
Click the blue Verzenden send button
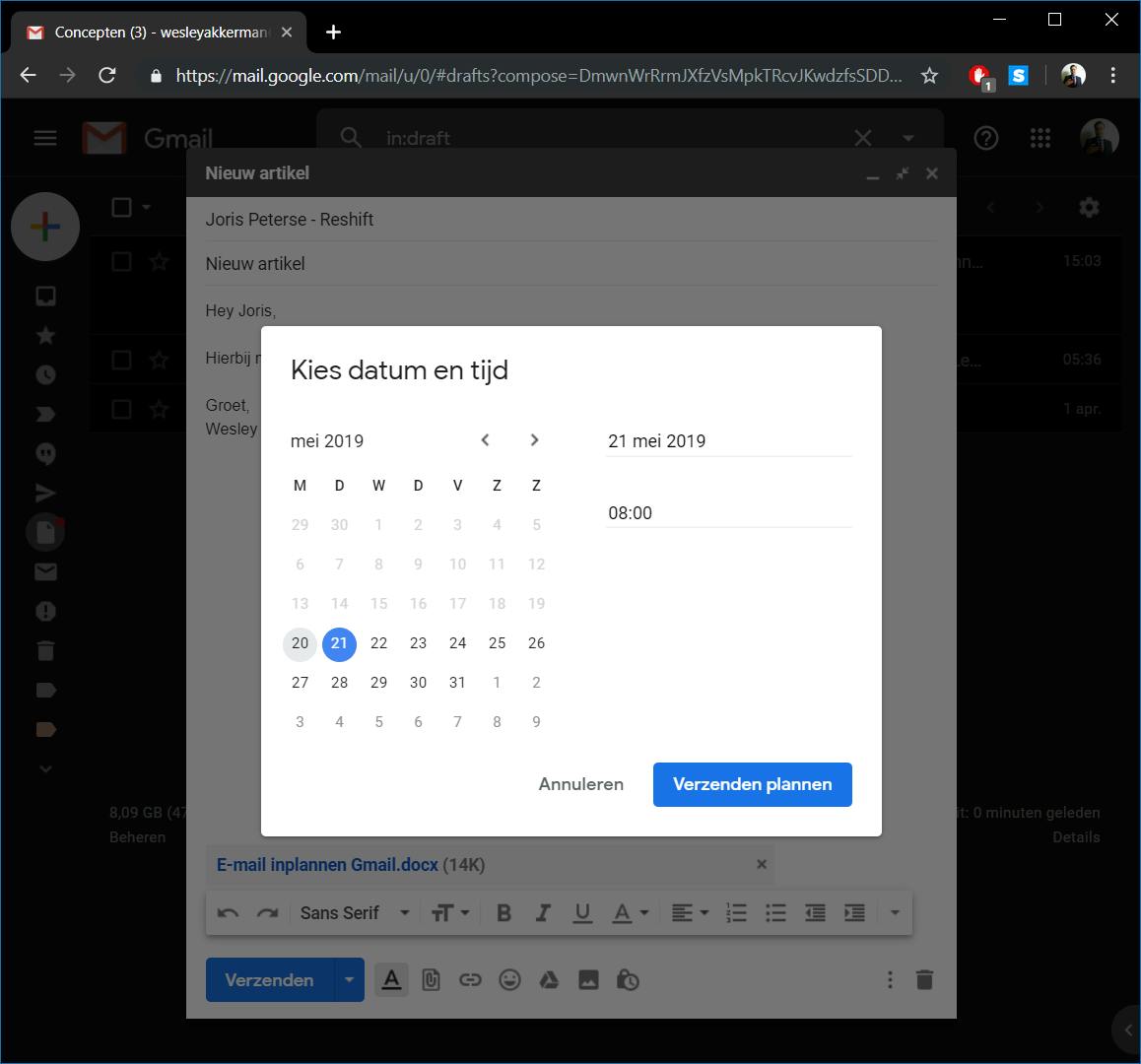[269, 979]
